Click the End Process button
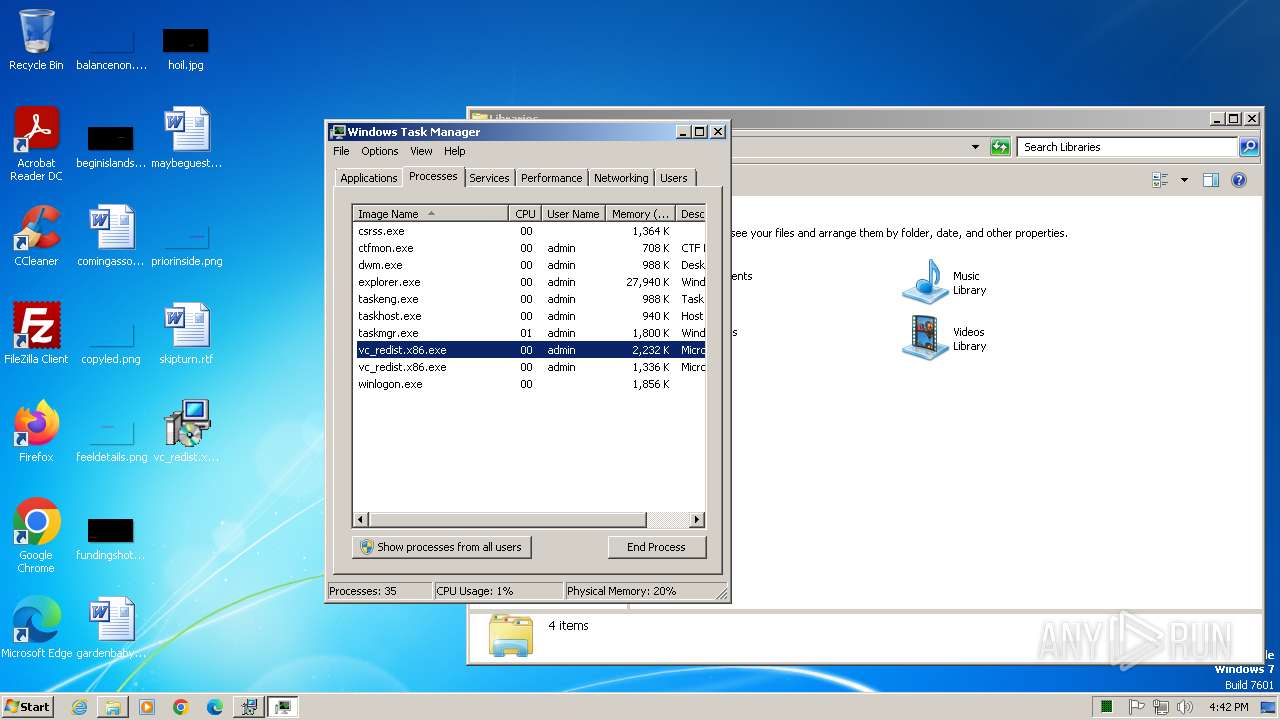The image size is (1280, 720). tap(656, 547)
